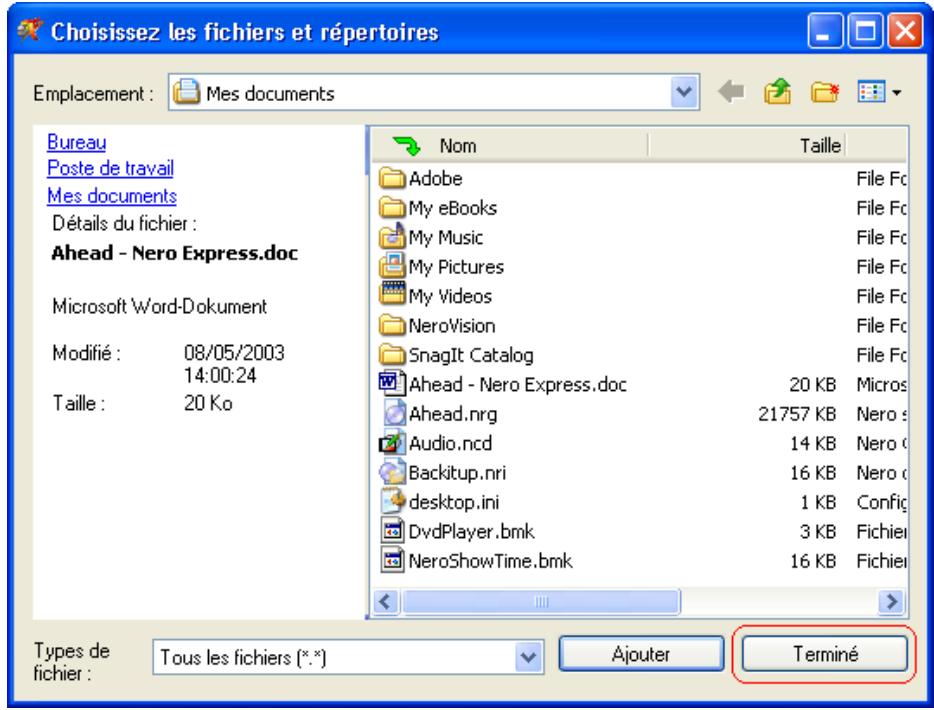Click the scroll right arrow in the file list
The image size is (934, 710).
coord(892,602)
